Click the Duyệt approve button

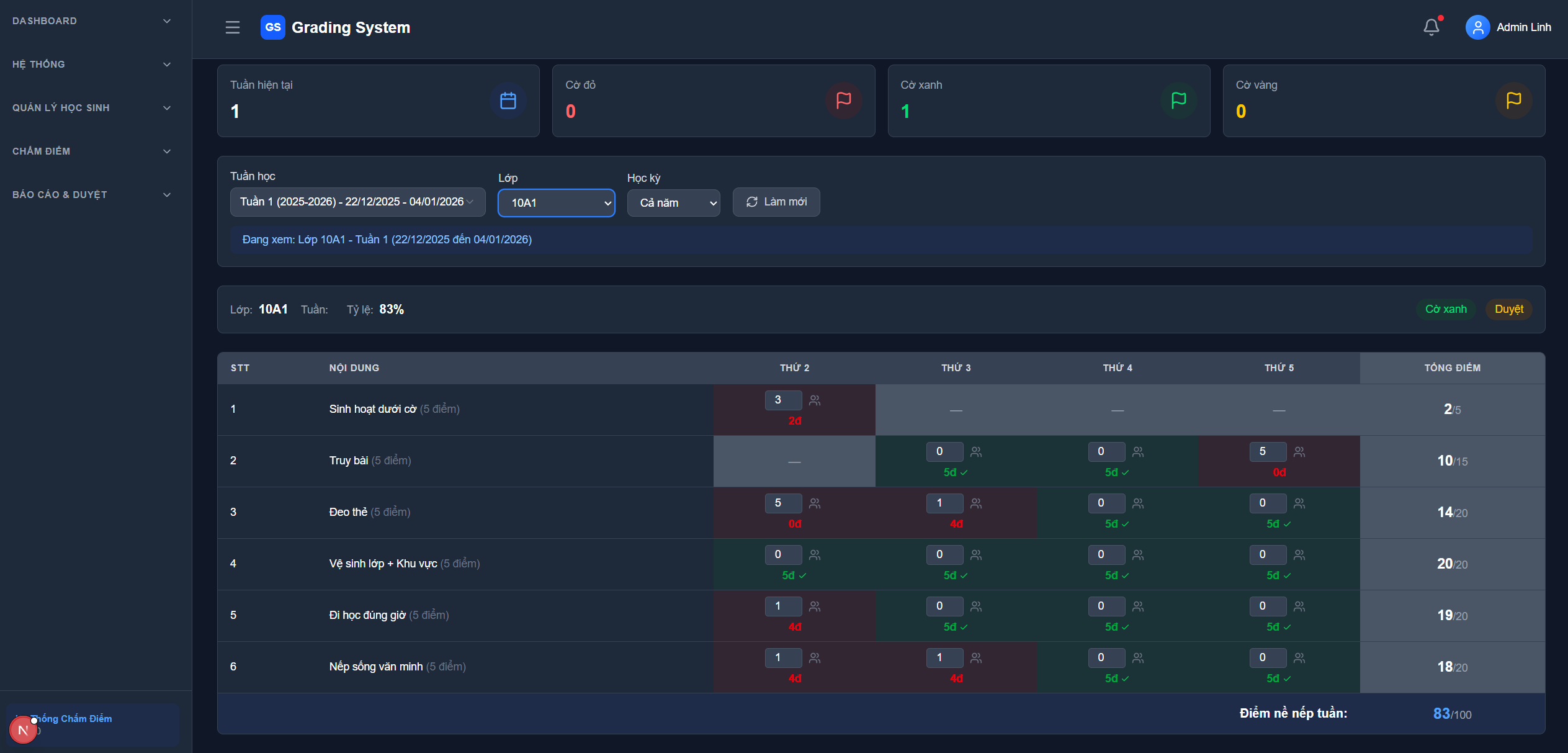pyautogui.click(x=1508, y=309)
